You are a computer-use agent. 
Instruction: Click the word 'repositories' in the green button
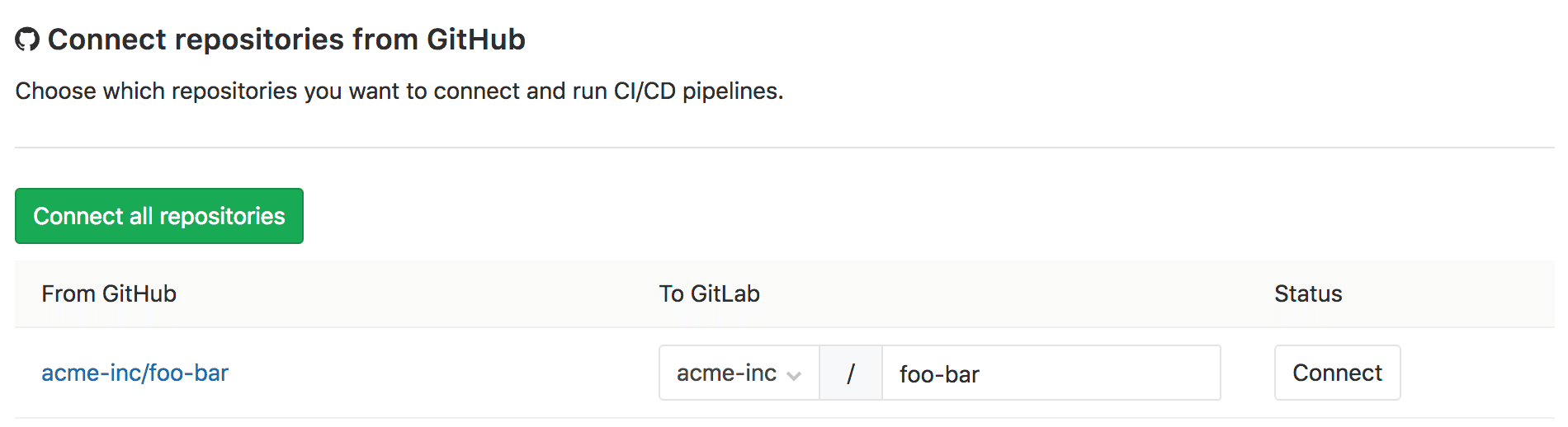click(222, 216)
